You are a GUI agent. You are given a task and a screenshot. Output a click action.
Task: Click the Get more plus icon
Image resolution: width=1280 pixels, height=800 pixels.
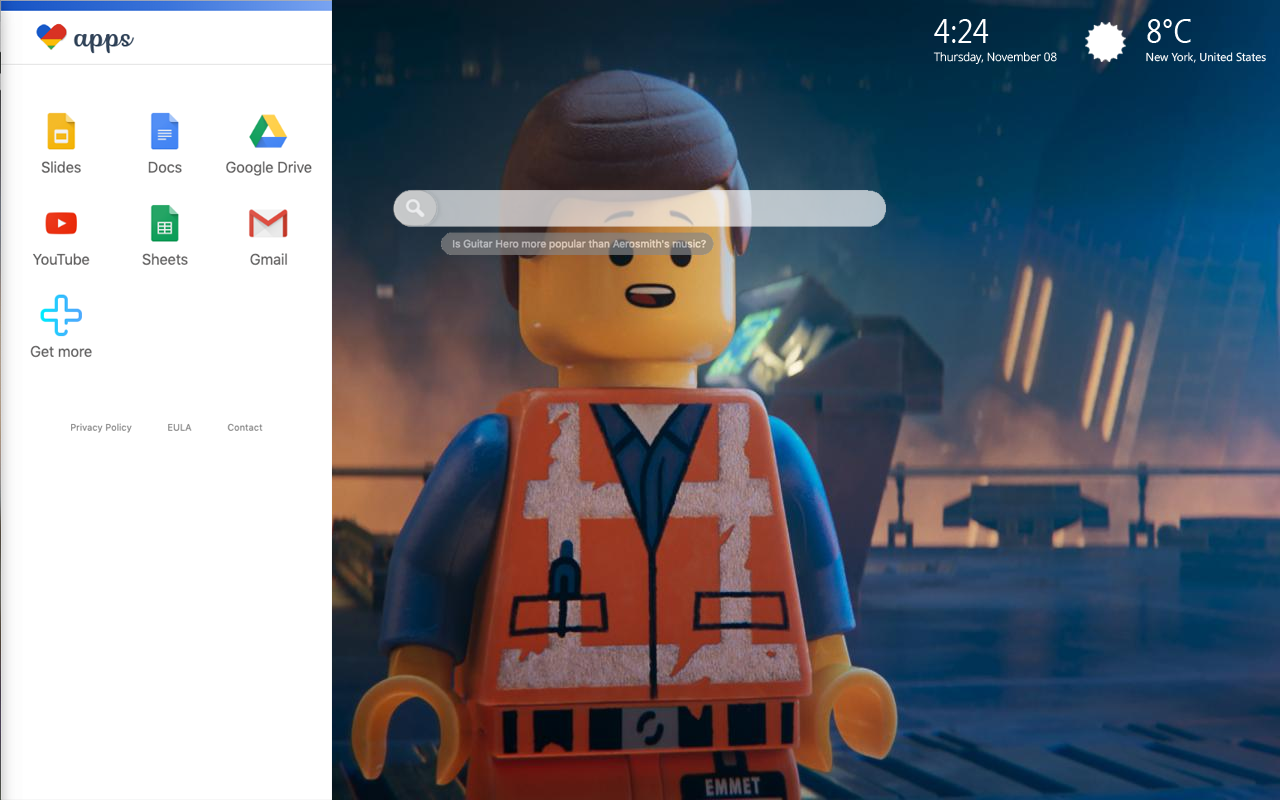click(61, 315)
